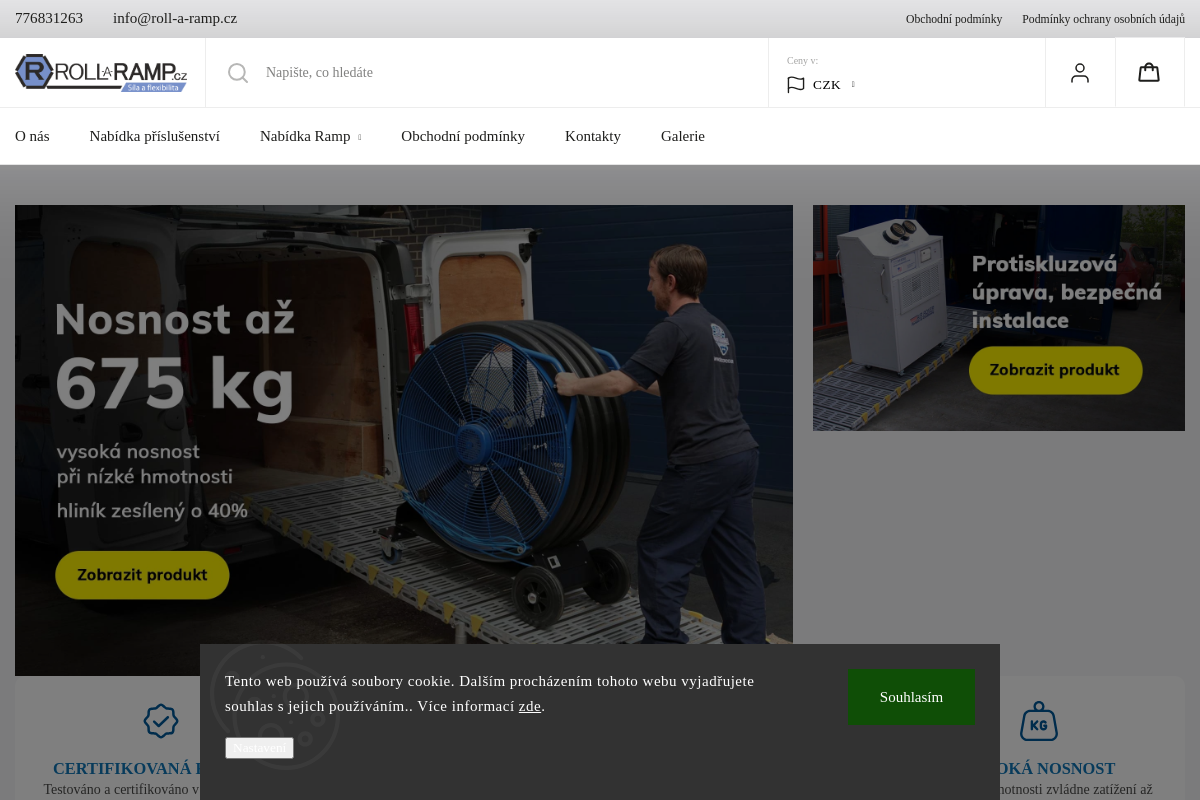
Task: Open the O nás menu item
Action: (32, 136)
